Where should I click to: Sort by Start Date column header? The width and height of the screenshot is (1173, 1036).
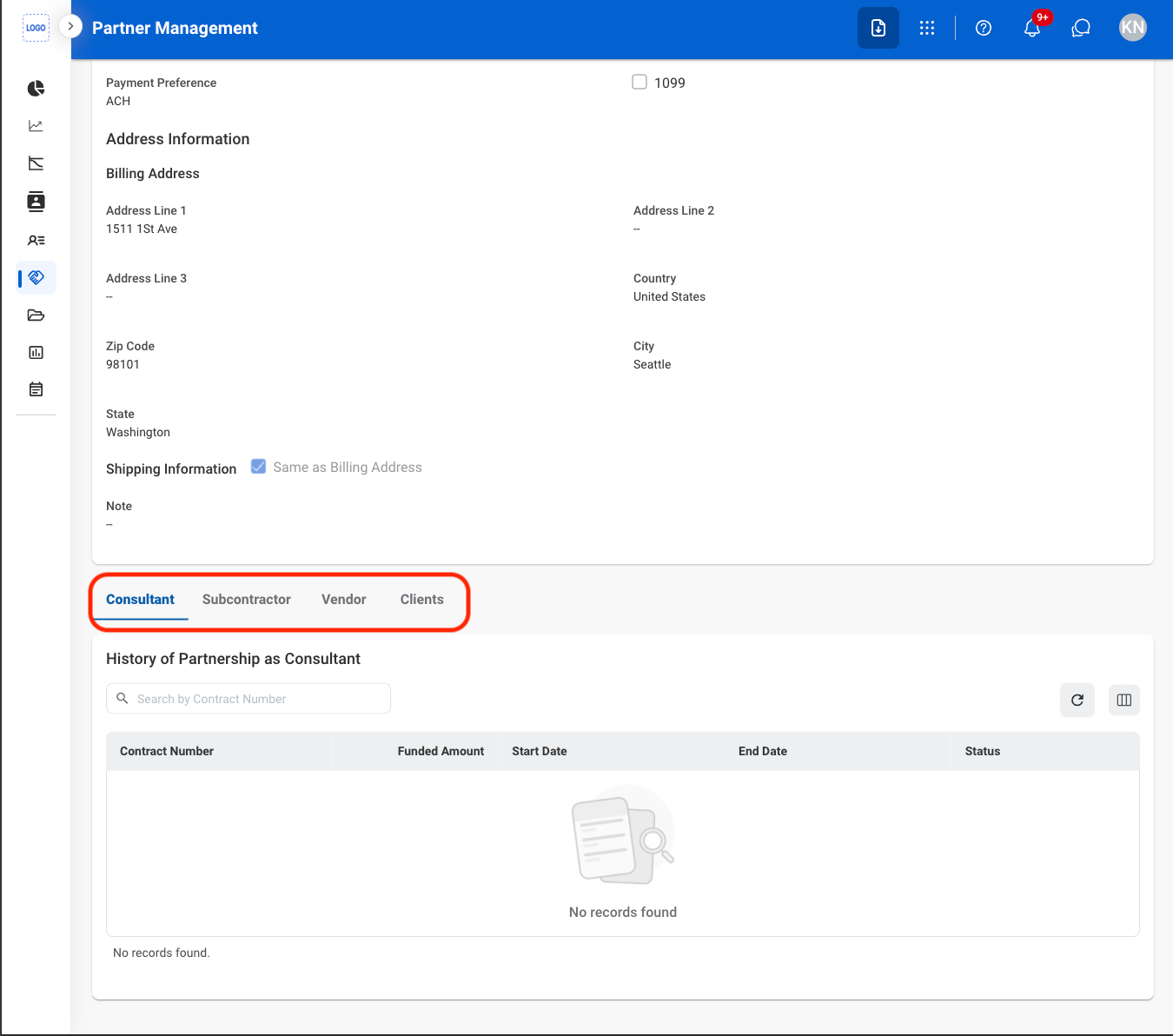click(x=540, y=751)
